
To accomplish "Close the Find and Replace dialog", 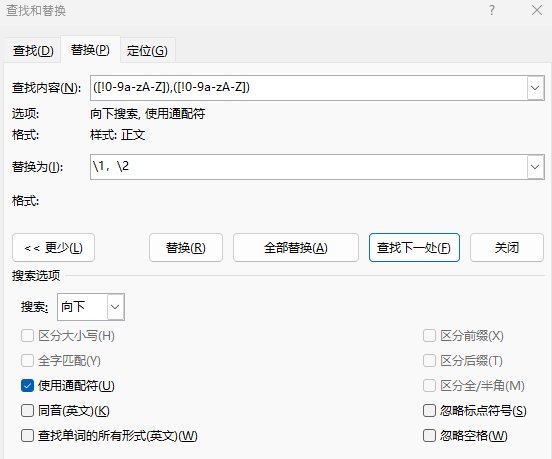I will (537, 10).
